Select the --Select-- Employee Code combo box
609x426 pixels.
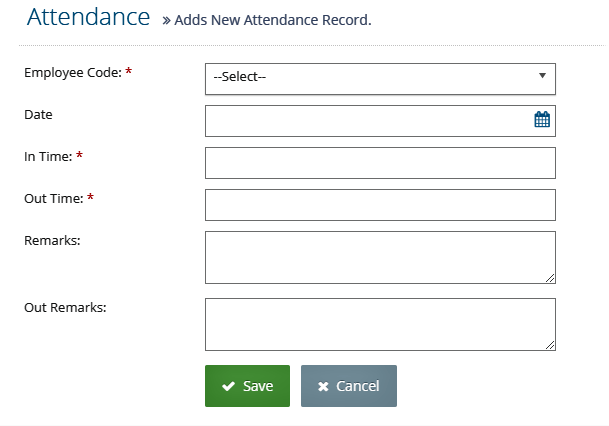click(x=380, y=79)
